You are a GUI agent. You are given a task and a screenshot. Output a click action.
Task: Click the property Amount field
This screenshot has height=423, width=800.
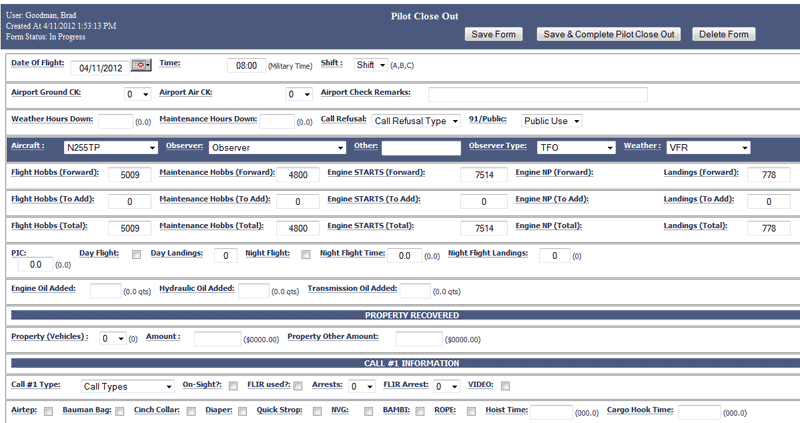click(217, 339)
